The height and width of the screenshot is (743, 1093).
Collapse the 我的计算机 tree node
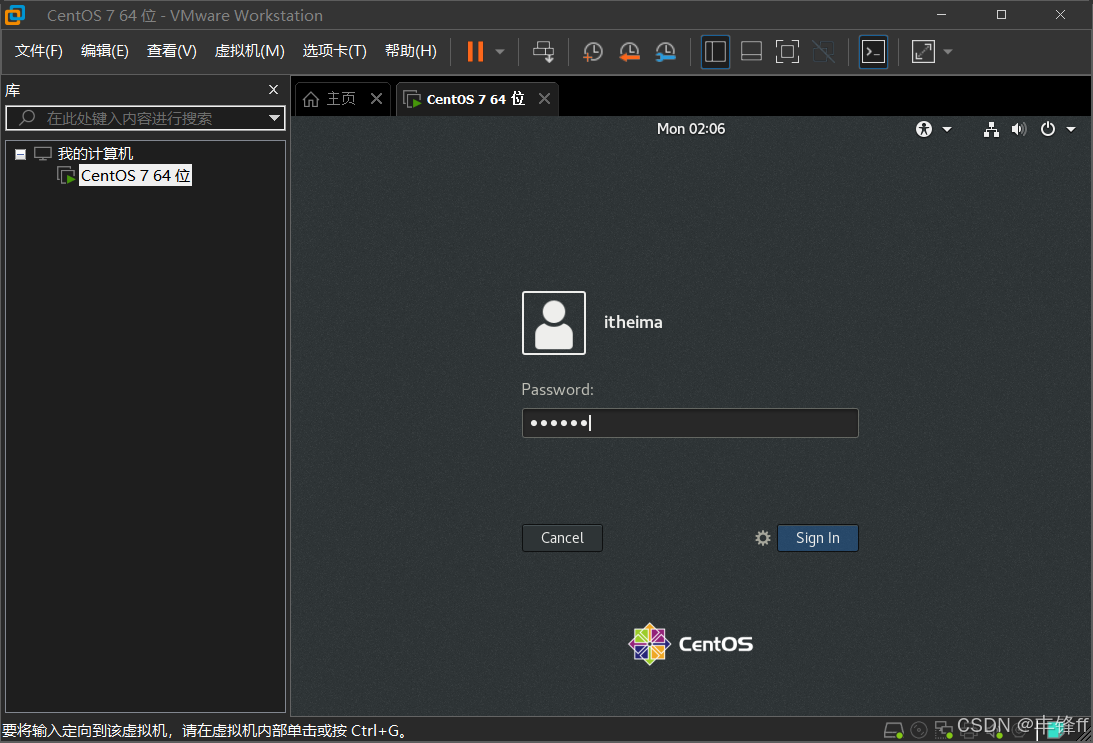20,154
